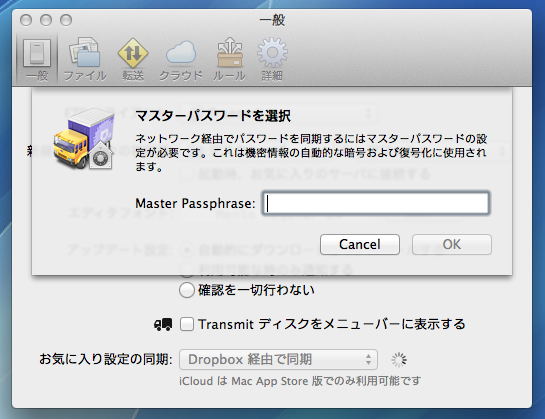The image size is (545, 419).
Task: Click the OK button
Action: tap(452, 244)
